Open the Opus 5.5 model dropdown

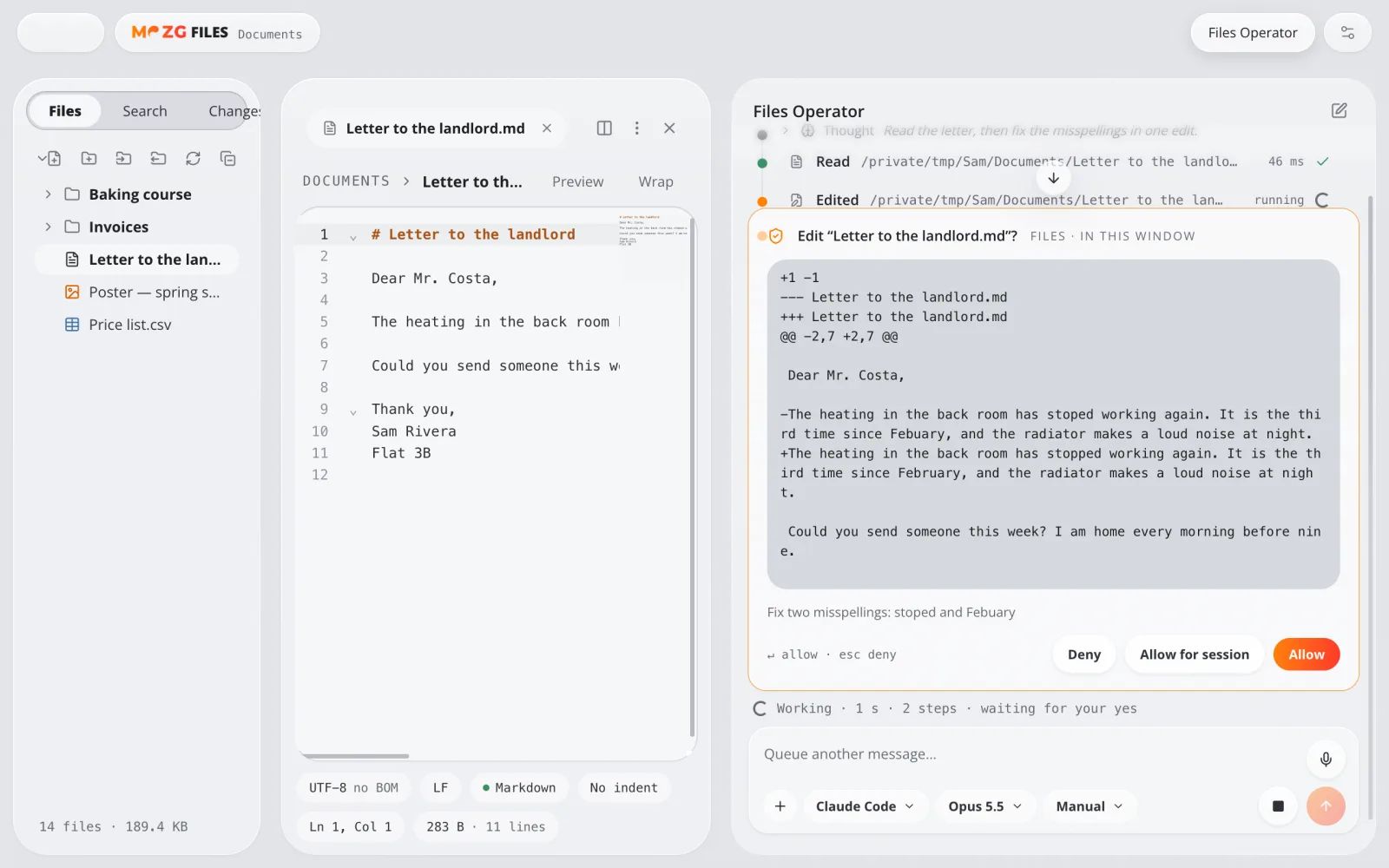(985, 806)
